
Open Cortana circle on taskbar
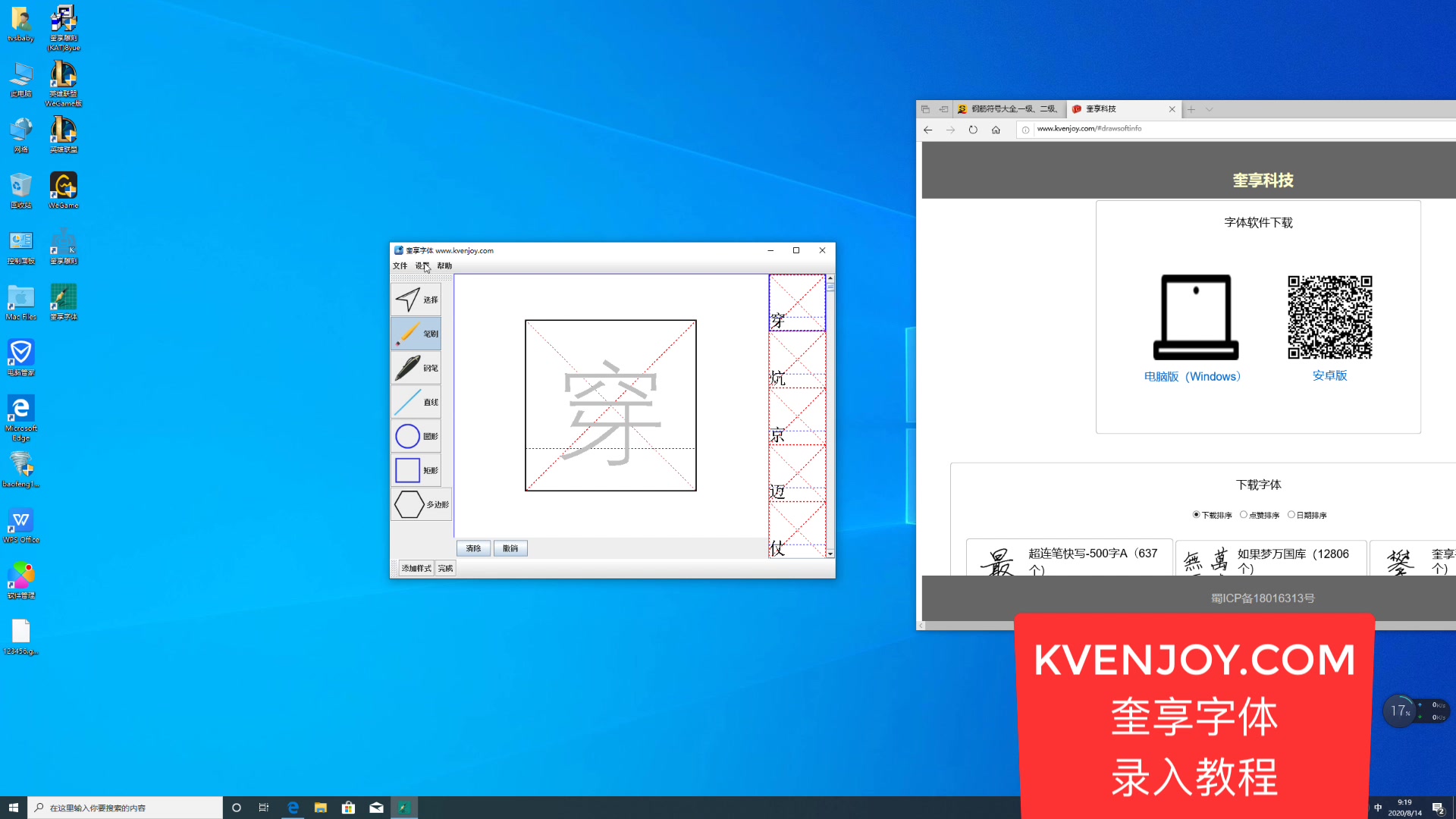tap(237, 808)
